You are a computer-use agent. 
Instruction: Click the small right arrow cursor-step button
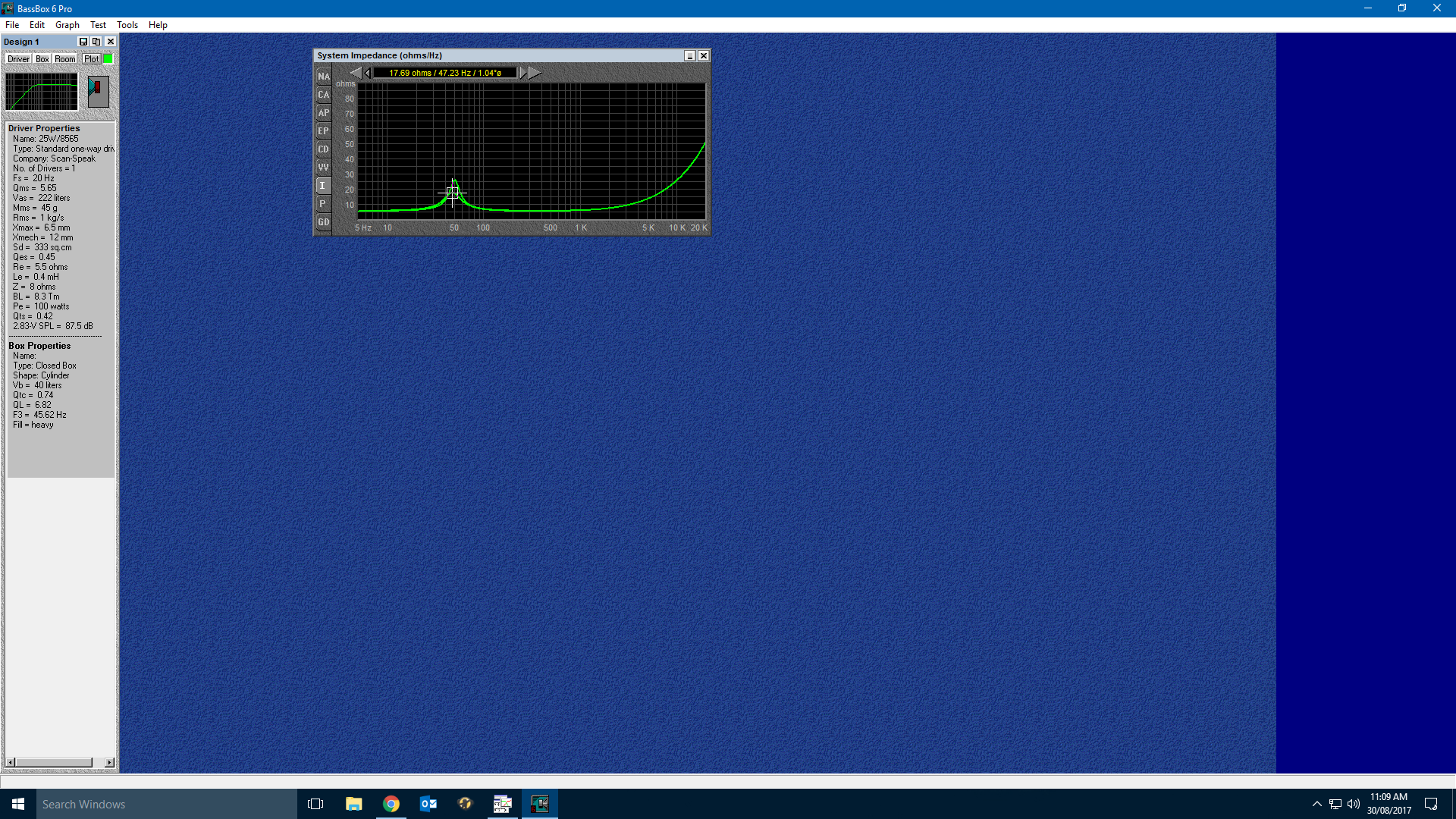(x=522, y=73)
